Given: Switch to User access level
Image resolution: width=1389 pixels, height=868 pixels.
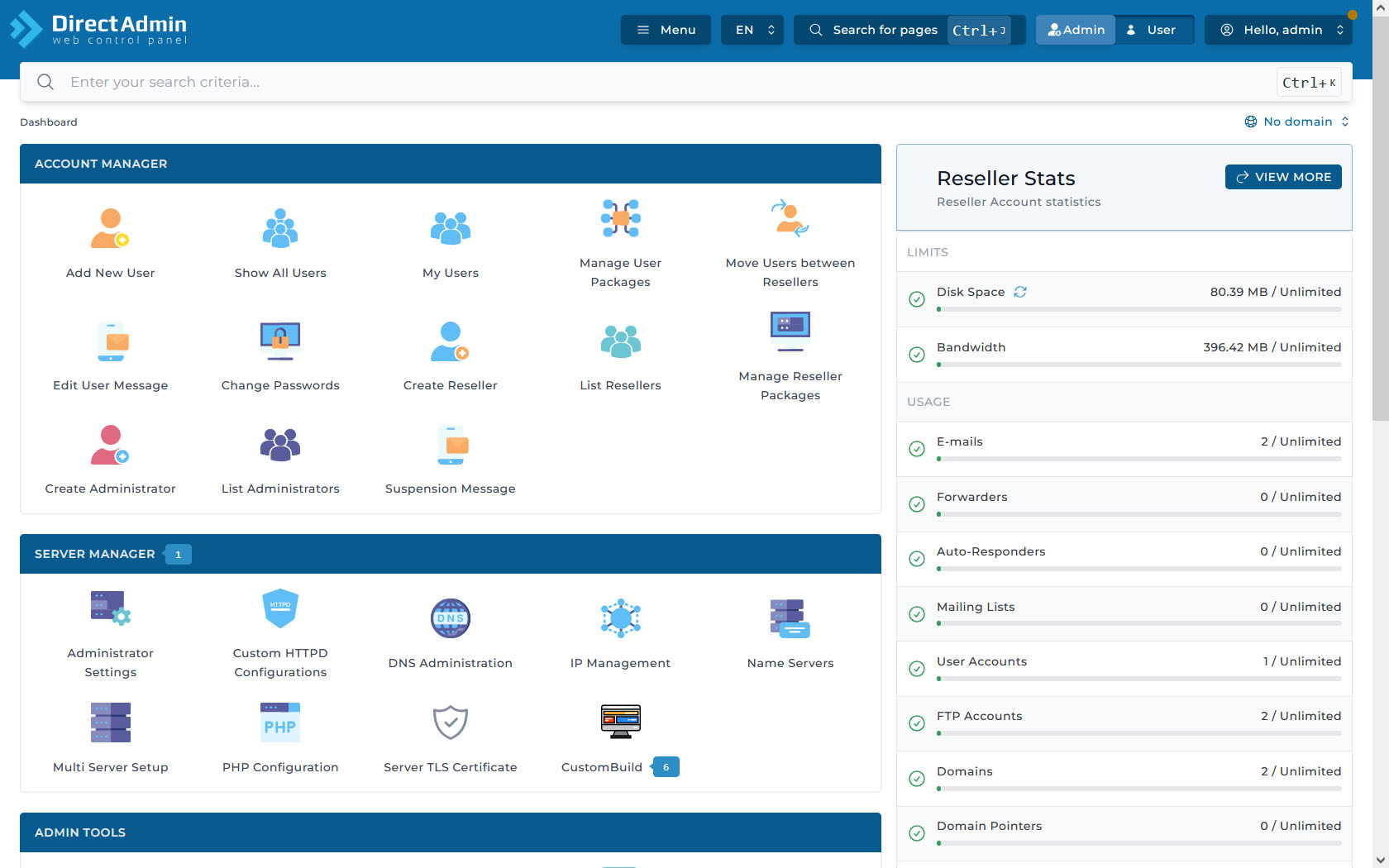Looking at the screenshot, I should point(1153,30).
